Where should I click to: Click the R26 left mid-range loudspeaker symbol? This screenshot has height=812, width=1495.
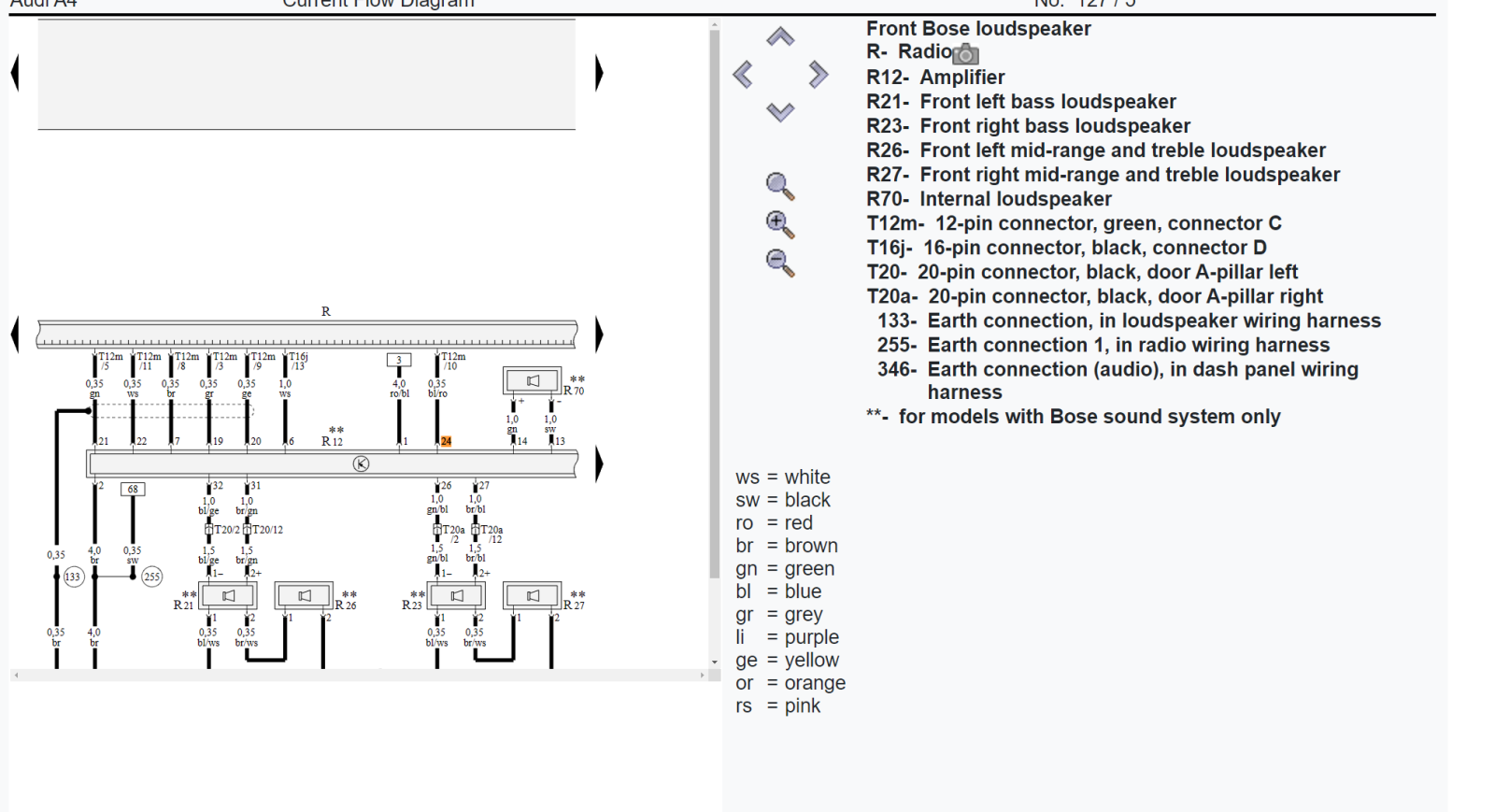(x=304, y=595)
